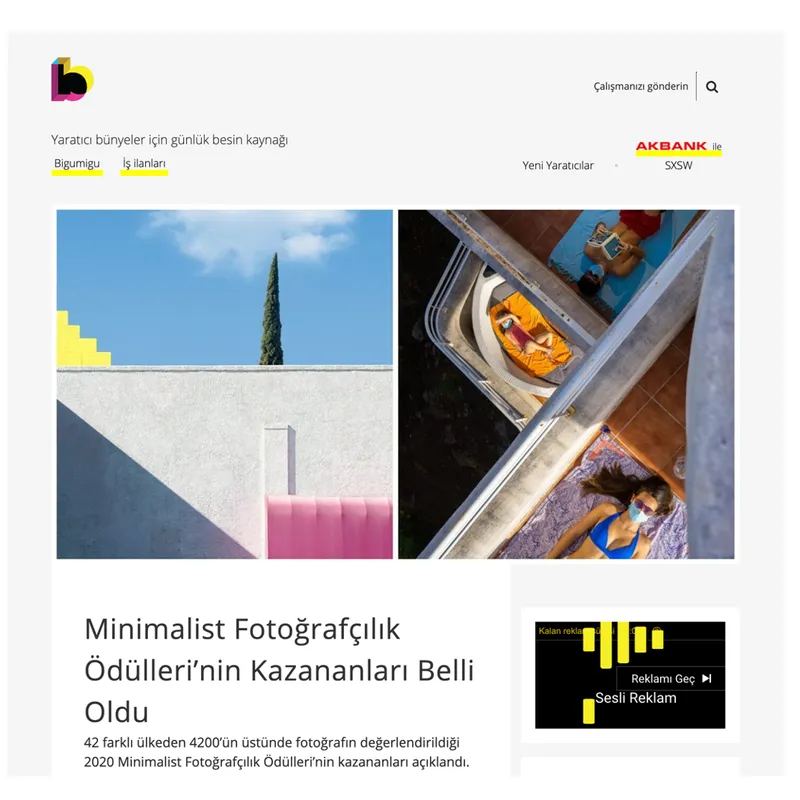
Task: View the aerial sunbathers balcony photo
Action: (x=566, y=384)
